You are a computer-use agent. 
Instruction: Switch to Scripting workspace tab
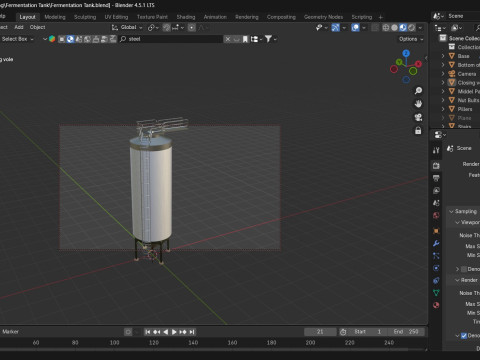[x=362, y=17]
